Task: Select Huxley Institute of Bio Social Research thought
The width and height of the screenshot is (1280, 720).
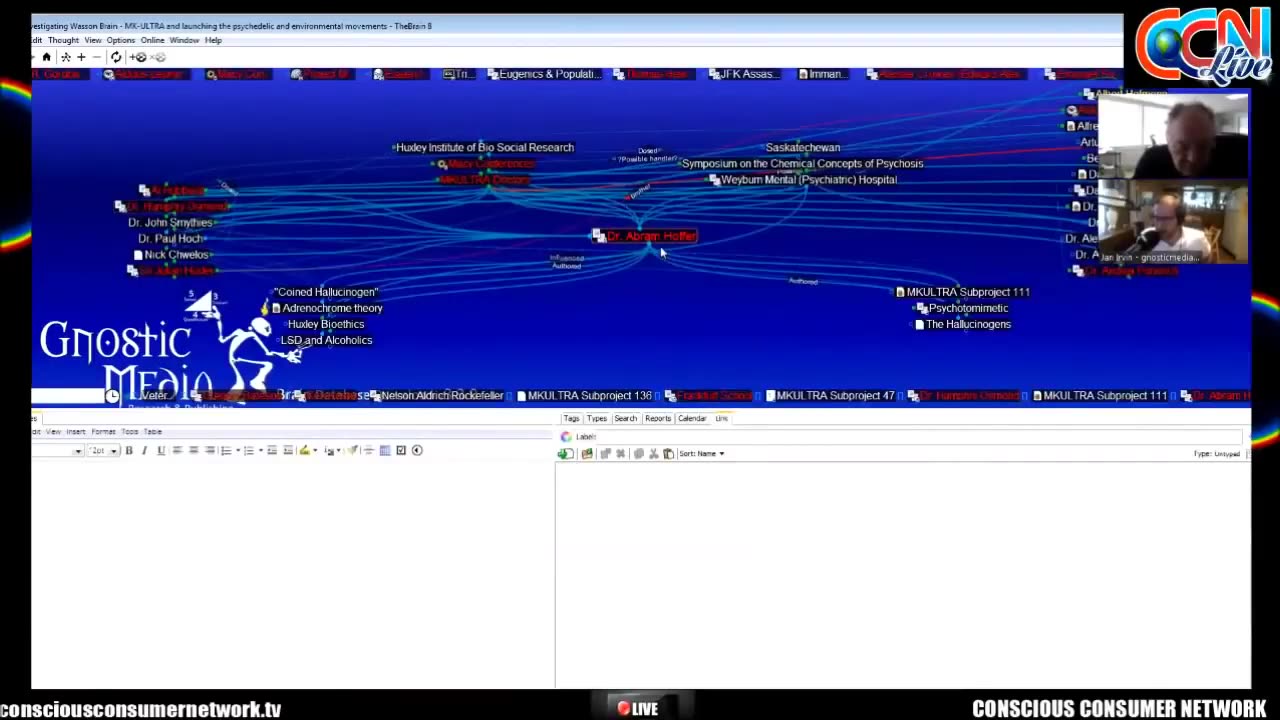Action: (x=485, y=147)
